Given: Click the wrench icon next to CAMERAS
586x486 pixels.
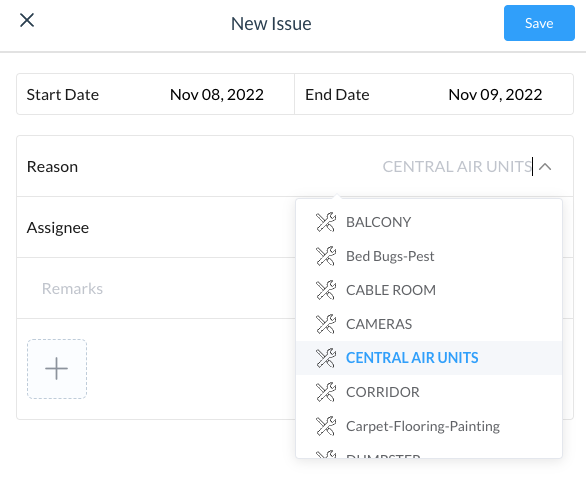Looking at the screenshot, I should [326, 324].
